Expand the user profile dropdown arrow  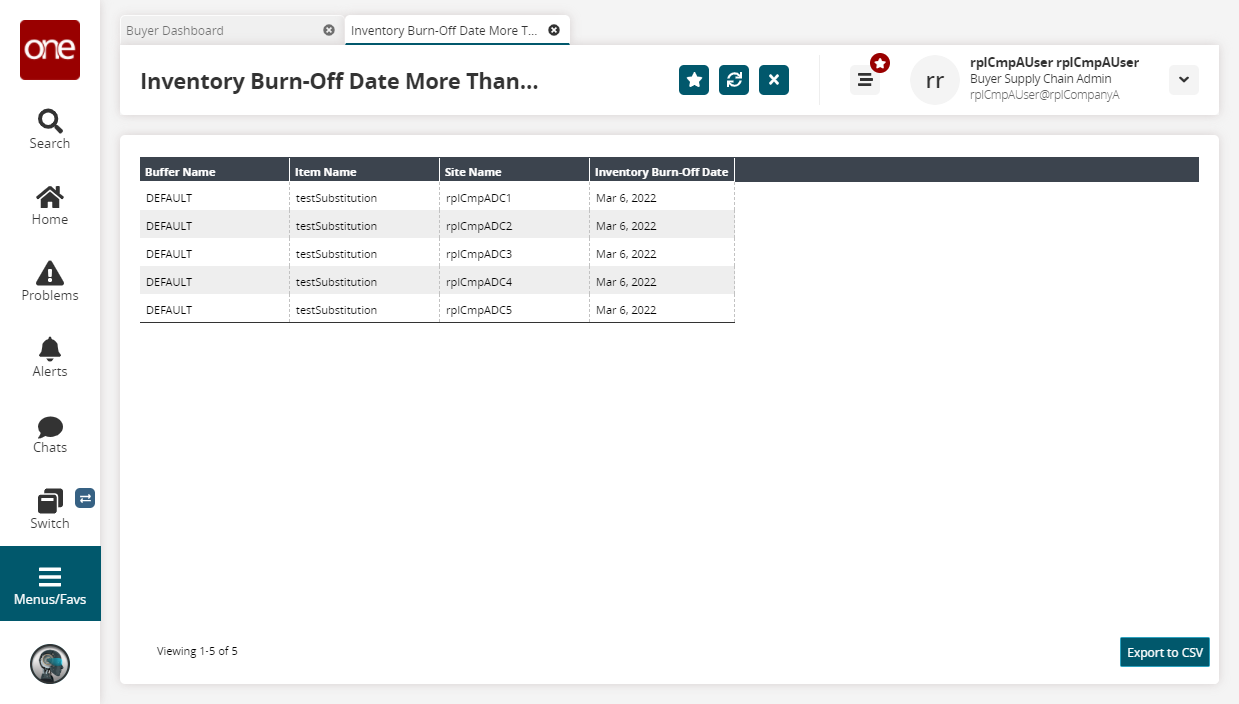1183,80
